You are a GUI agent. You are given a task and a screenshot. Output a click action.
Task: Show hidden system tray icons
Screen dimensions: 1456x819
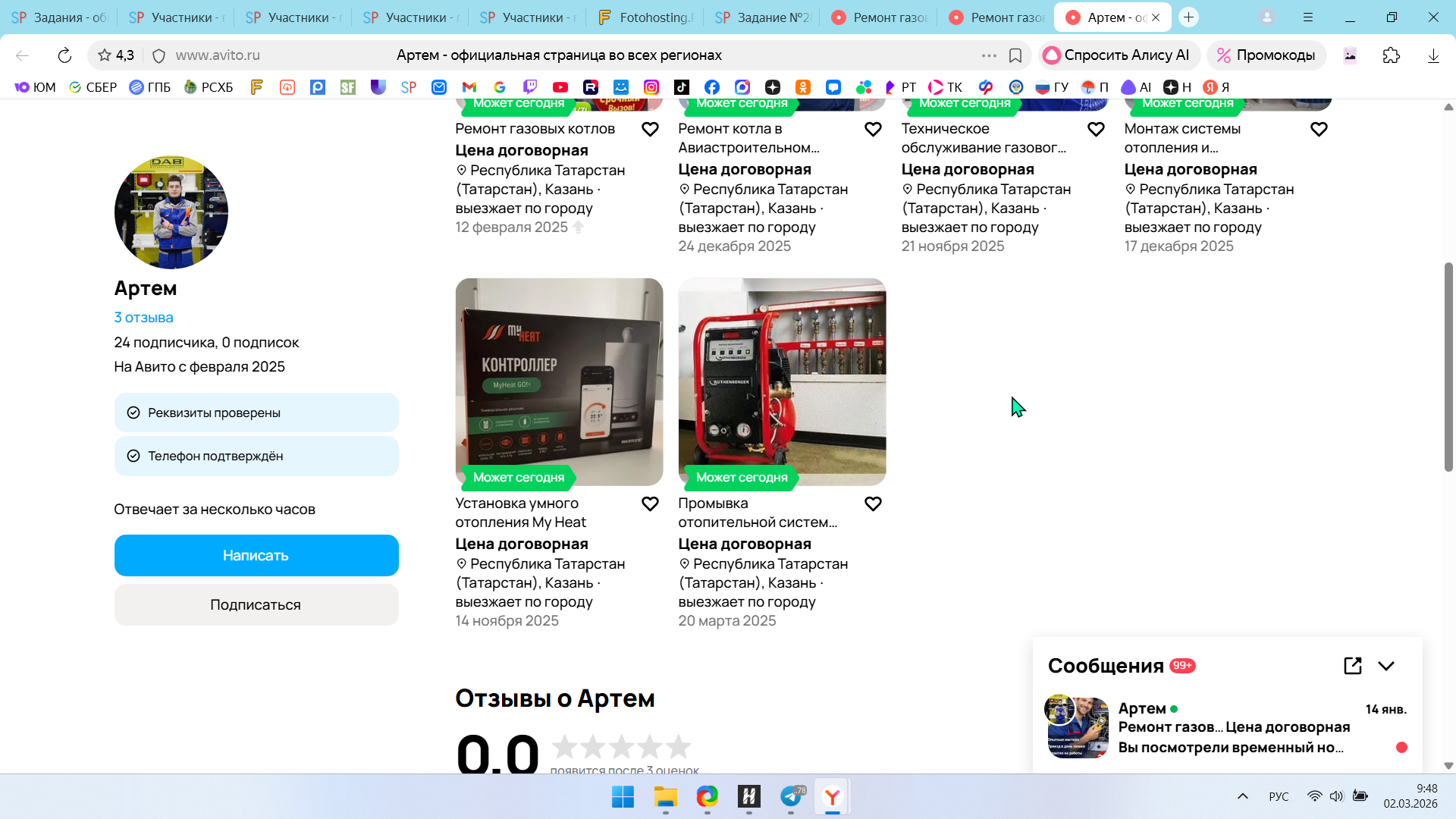click(x=1242, y=796)
